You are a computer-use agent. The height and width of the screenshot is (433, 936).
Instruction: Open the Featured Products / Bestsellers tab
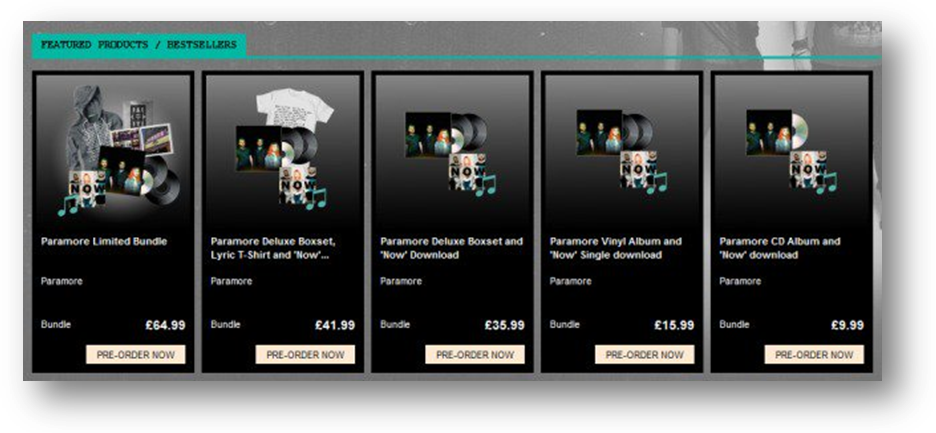coord(138,45)
